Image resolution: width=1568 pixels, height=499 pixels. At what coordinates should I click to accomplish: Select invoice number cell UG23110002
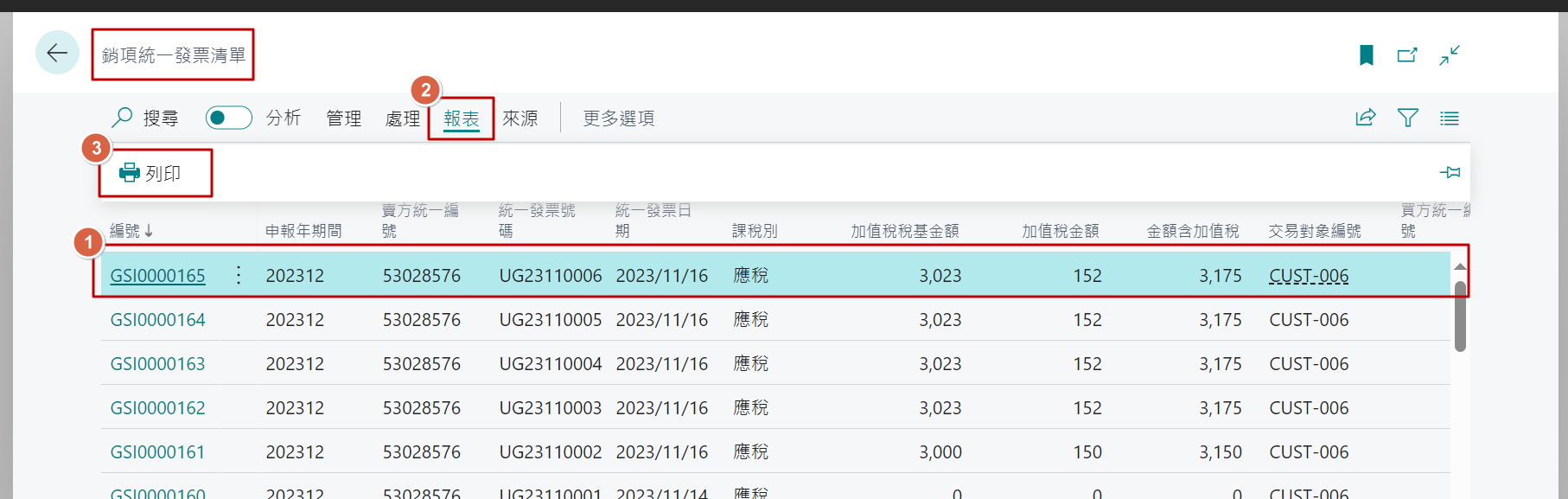pyautogui.click(x=551, y=452)
